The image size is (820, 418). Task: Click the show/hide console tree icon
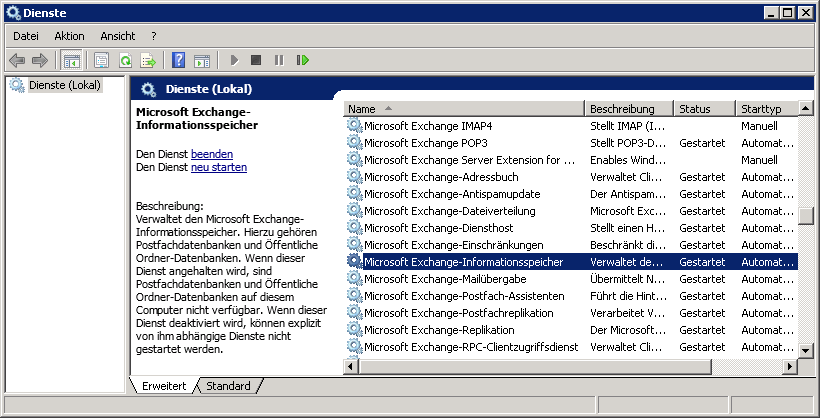(x=72, y=61)
